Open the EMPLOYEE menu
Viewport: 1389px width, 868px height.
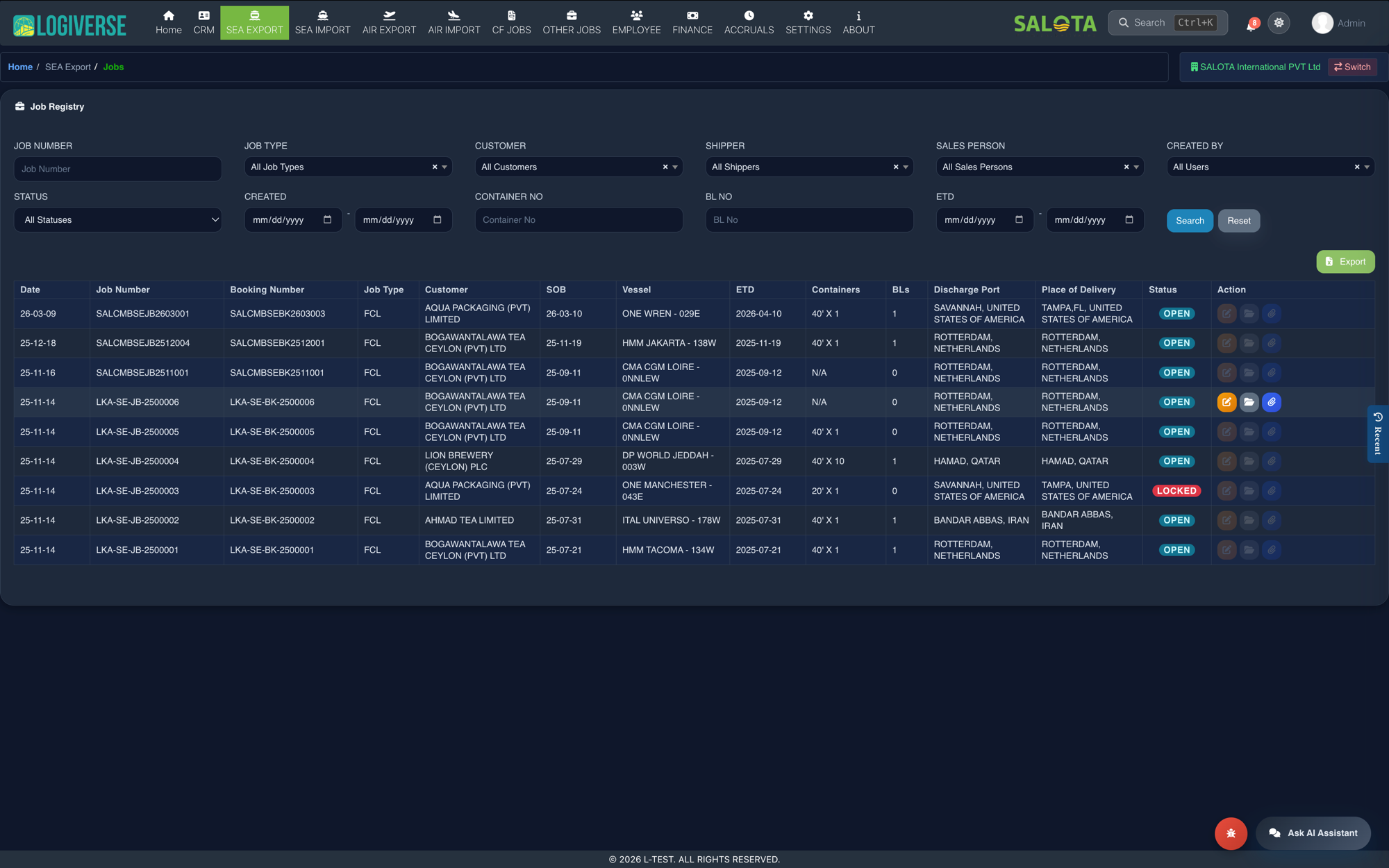click(x=636, y=23)
